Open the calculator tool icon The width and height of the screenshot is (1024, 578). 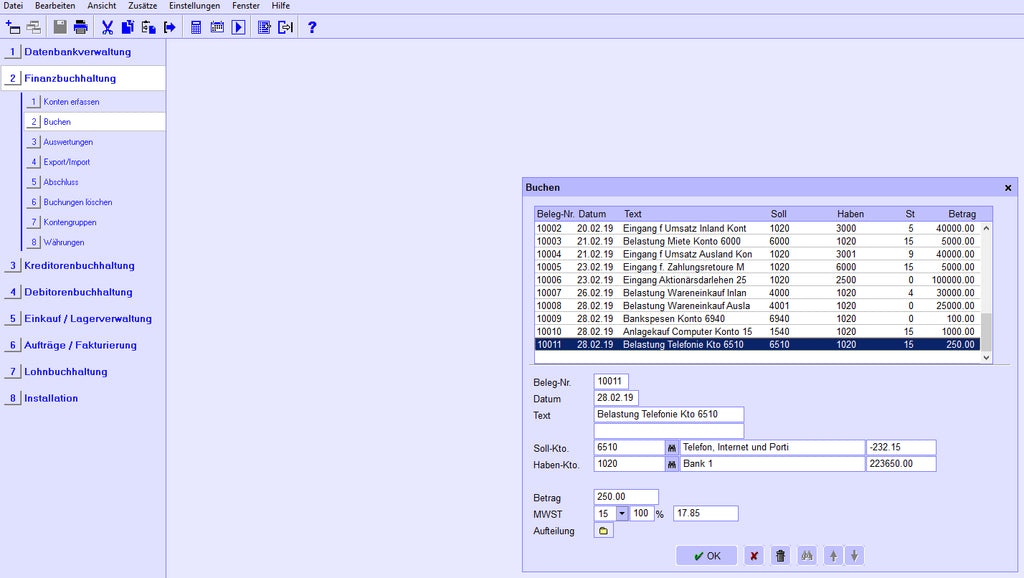click(196, 27)
